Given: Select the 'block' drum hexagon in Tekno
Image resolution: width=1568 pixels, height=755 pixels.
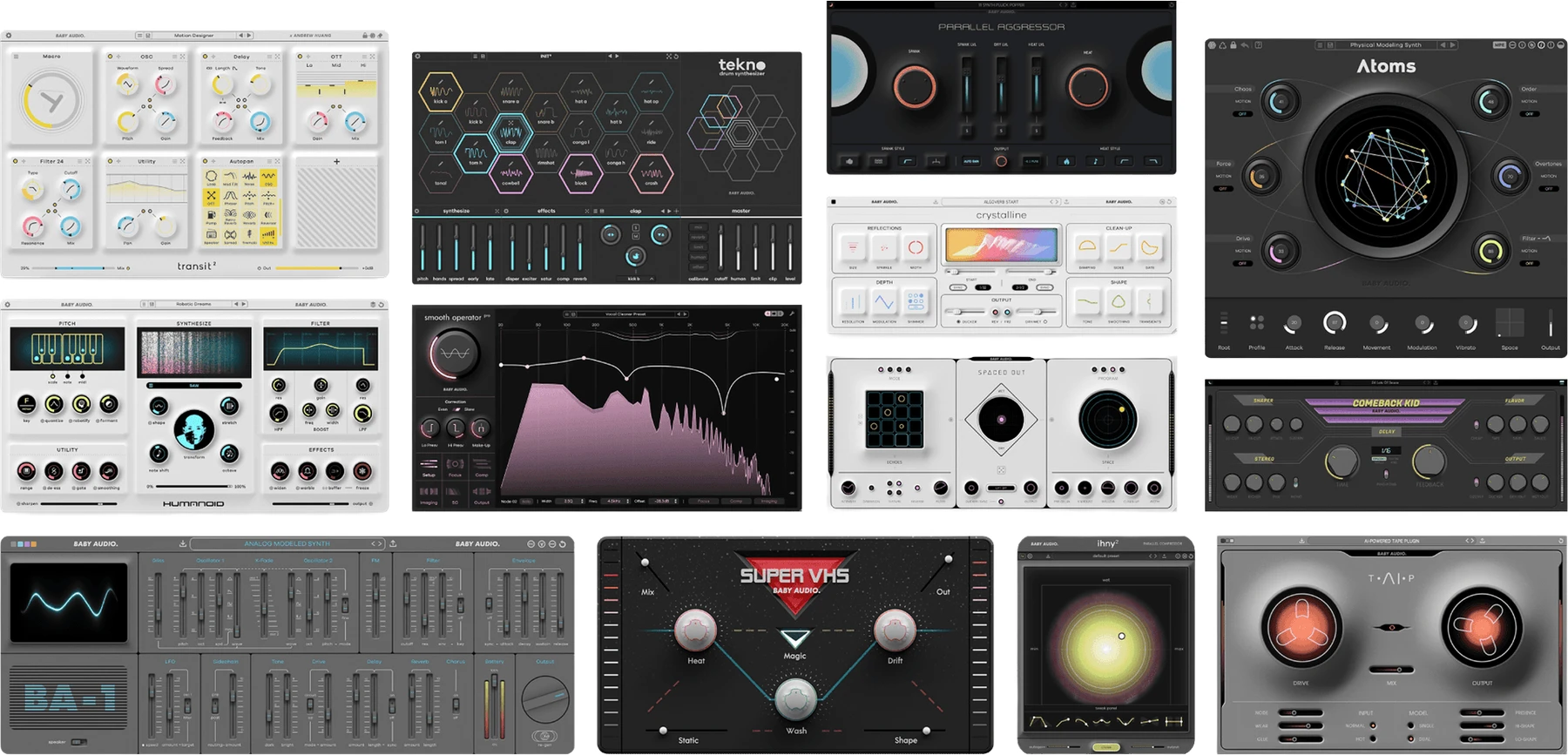Looking at the screenshot, I should point(580,173).
